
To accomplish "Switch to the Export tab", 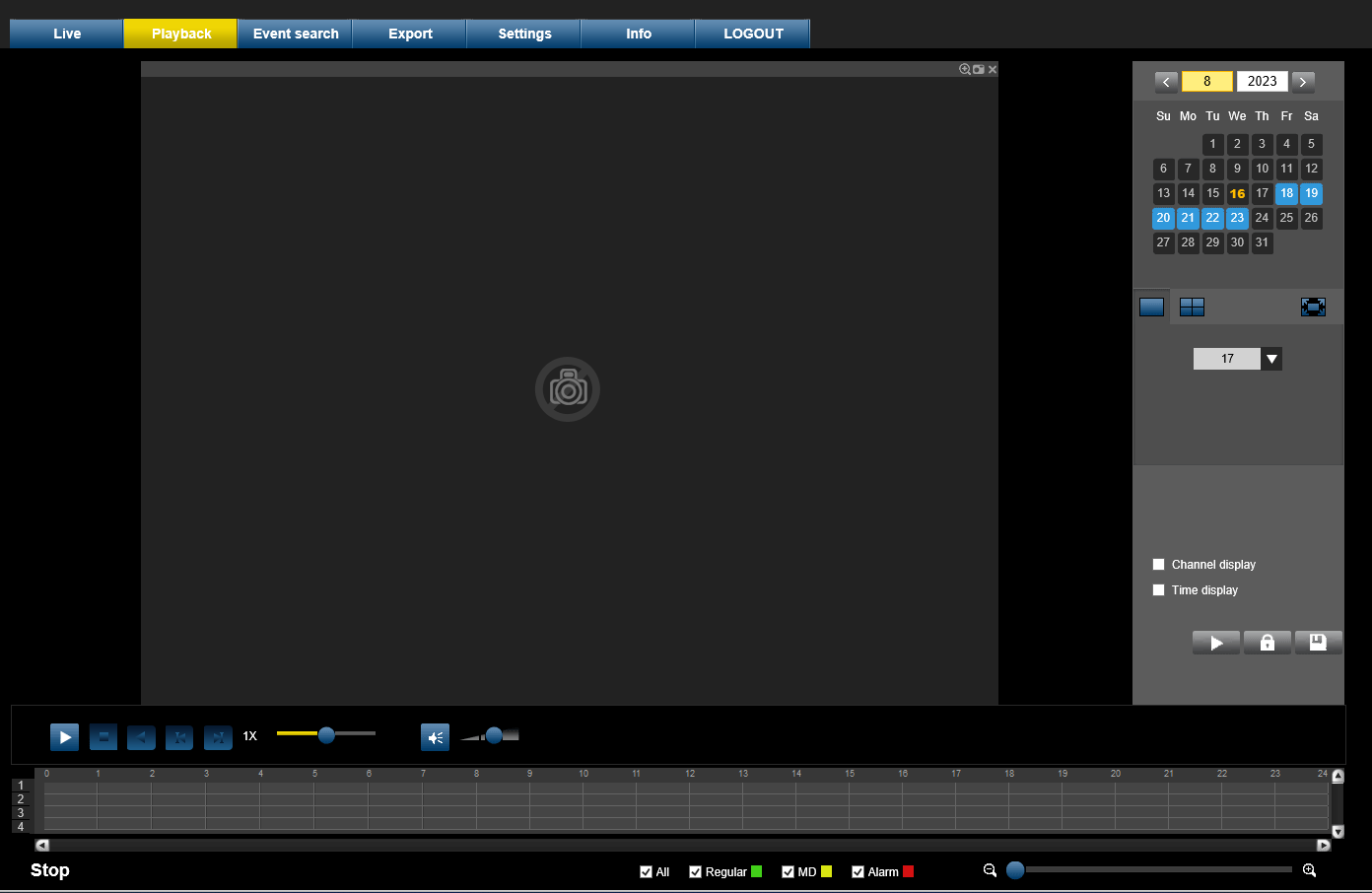I will 410,34.
